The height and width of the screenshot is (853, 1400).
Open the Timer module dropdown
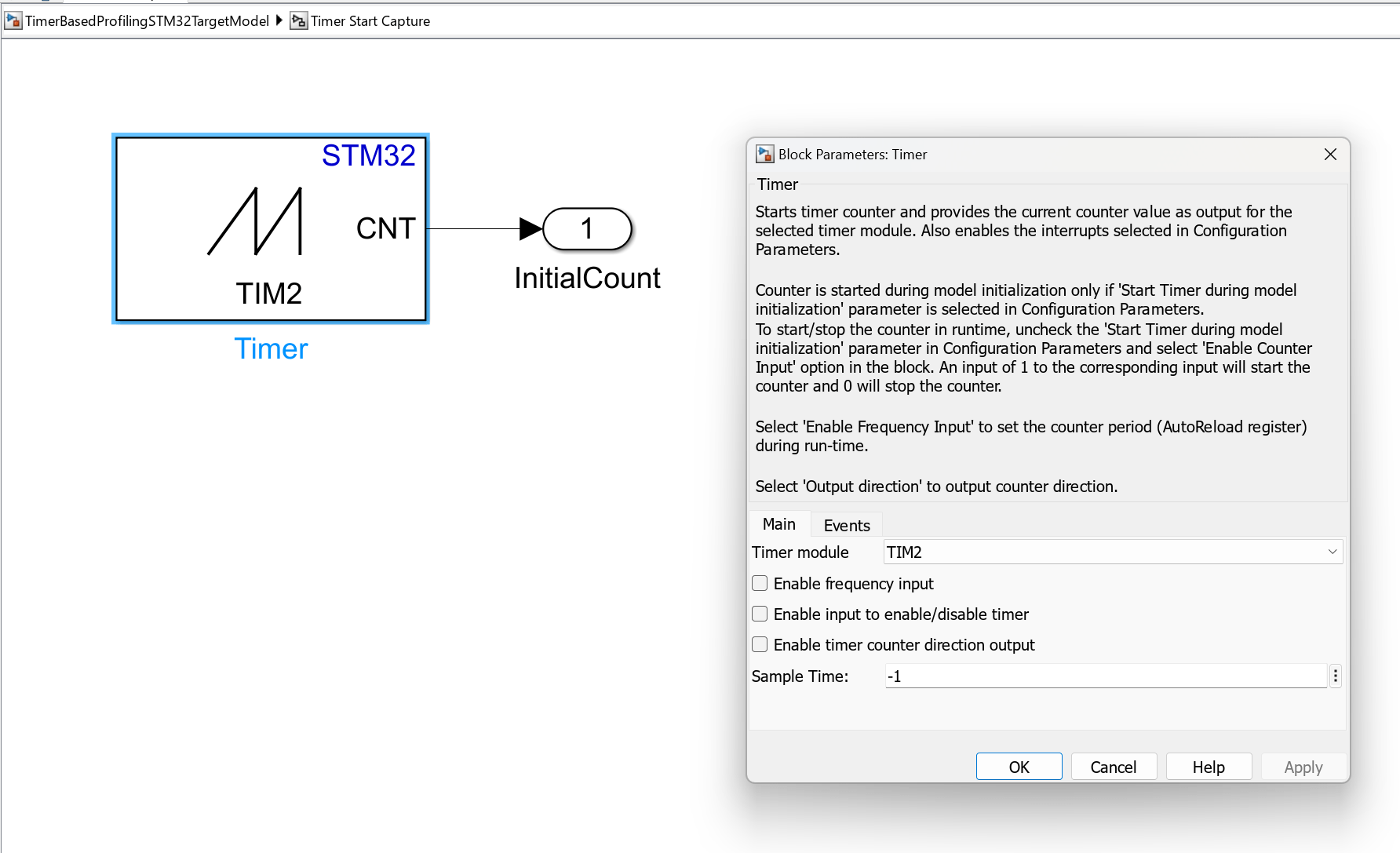[1112, 552]
